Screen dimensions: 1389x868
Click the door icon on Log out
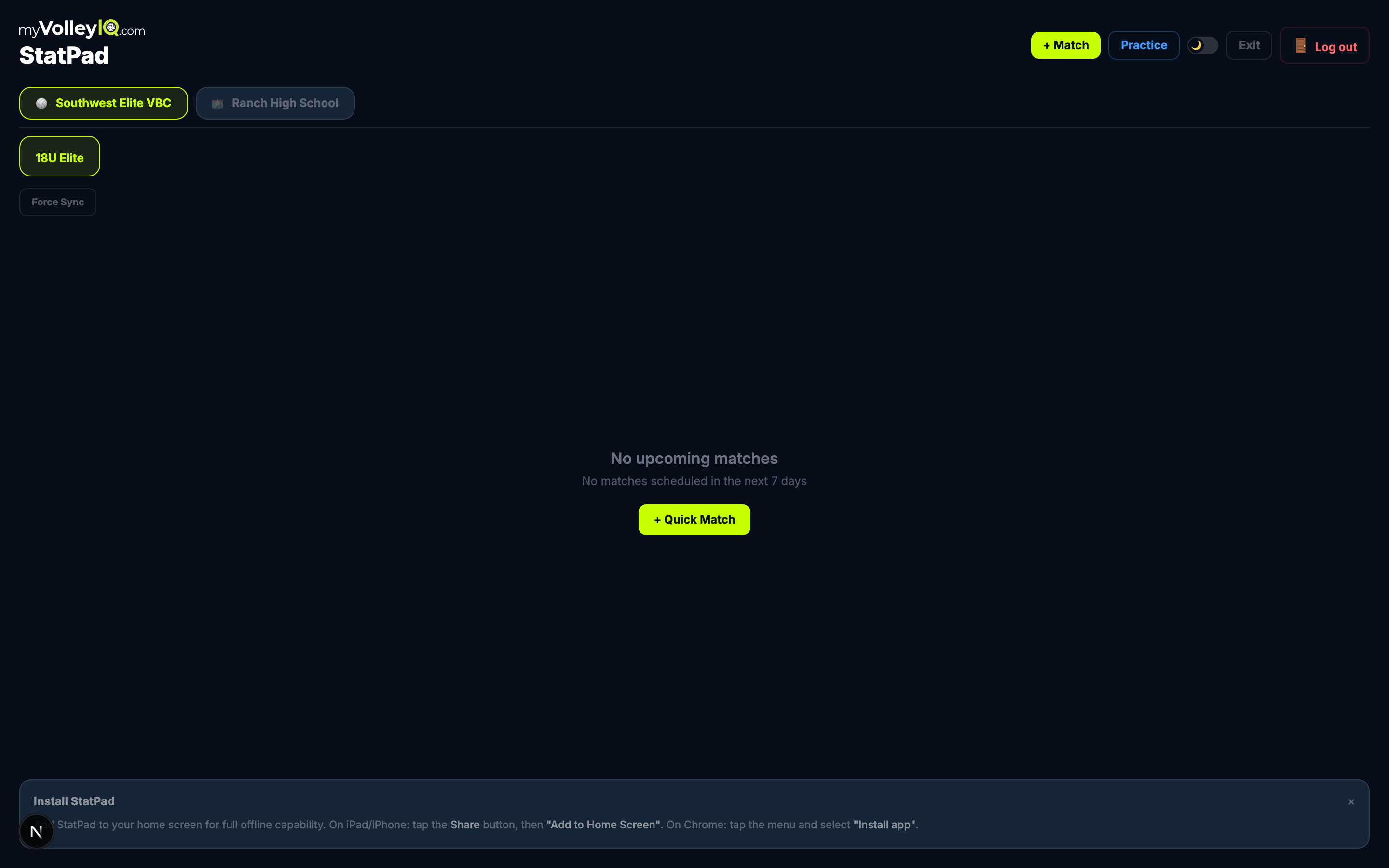[1301, 45]
